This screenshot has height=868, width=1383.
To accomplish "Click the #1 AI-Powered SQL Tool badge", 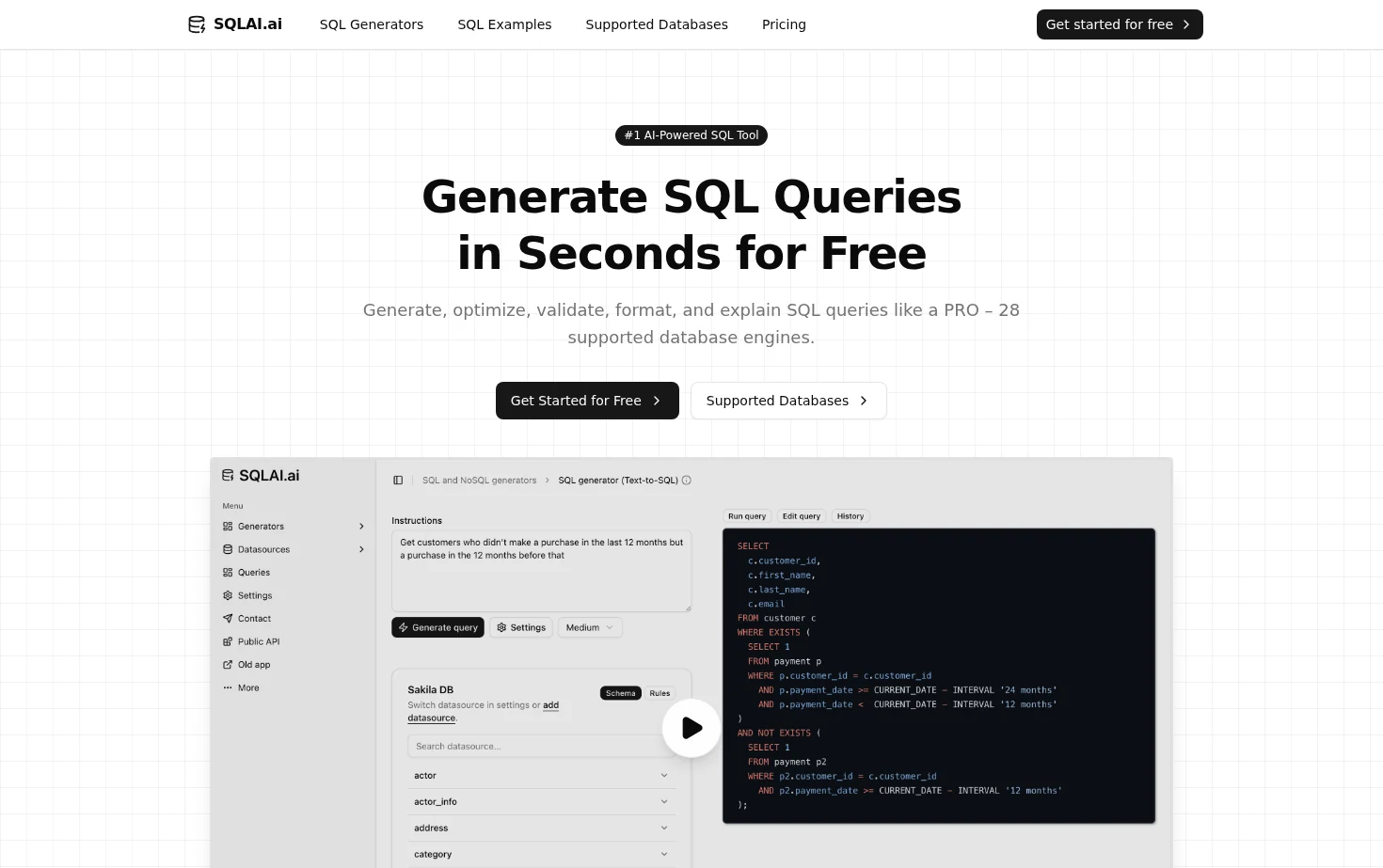I will 691,135.
